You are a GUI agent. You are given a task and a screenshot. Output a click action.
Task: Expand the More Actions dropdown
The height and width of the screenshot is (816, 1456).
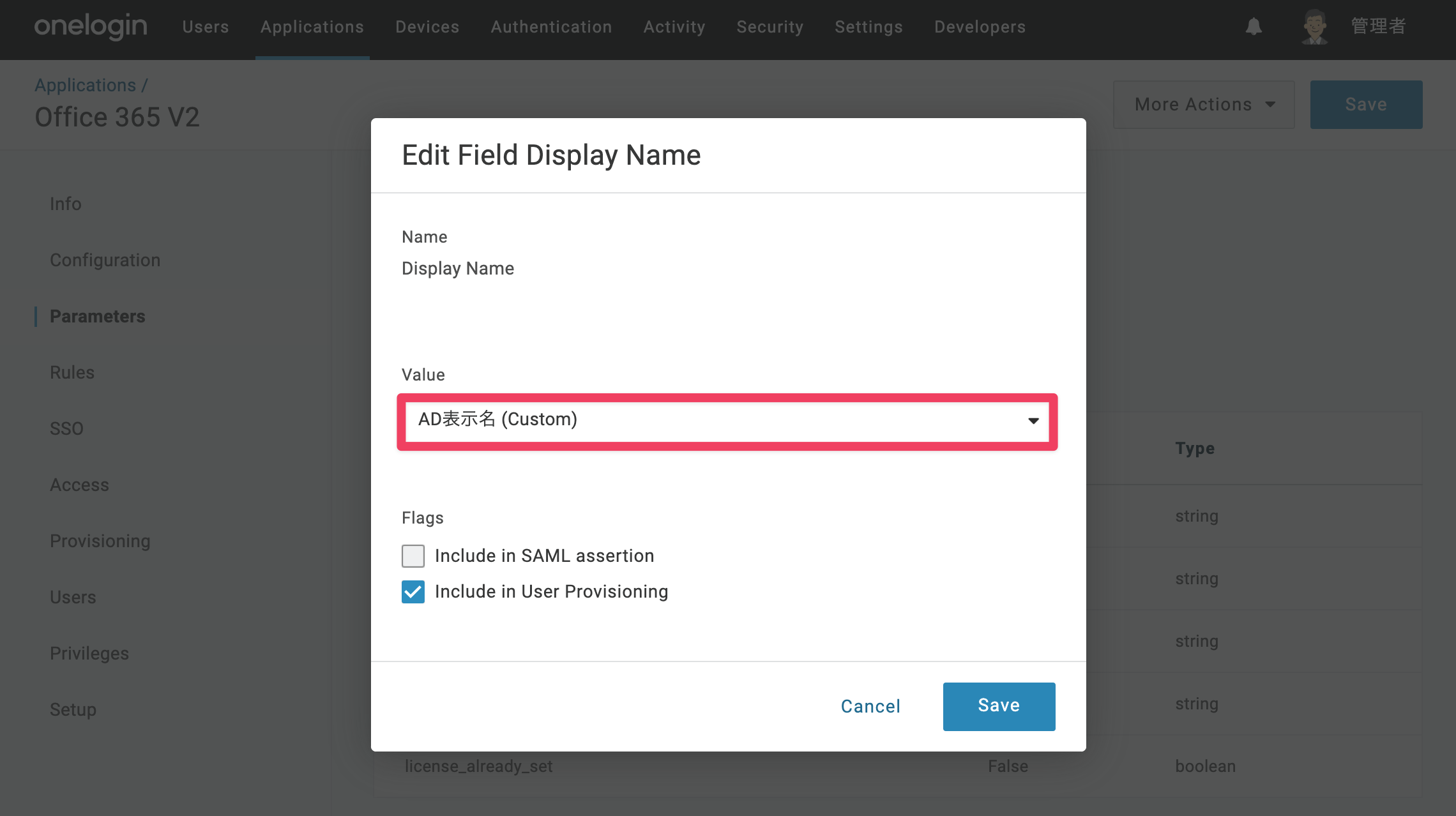coord(1204,105)
